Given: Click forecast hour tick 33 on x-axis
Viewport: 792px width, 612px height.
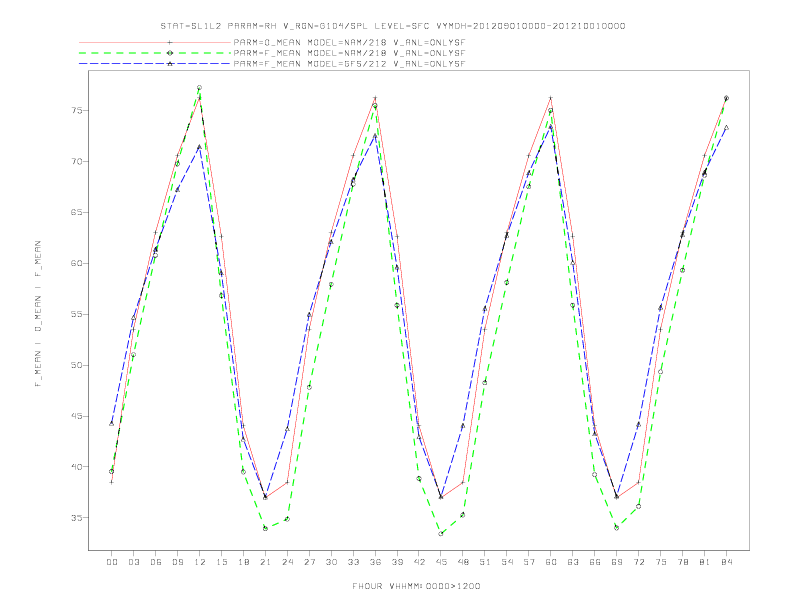Looking at the screenshot, I should (353, 562).
